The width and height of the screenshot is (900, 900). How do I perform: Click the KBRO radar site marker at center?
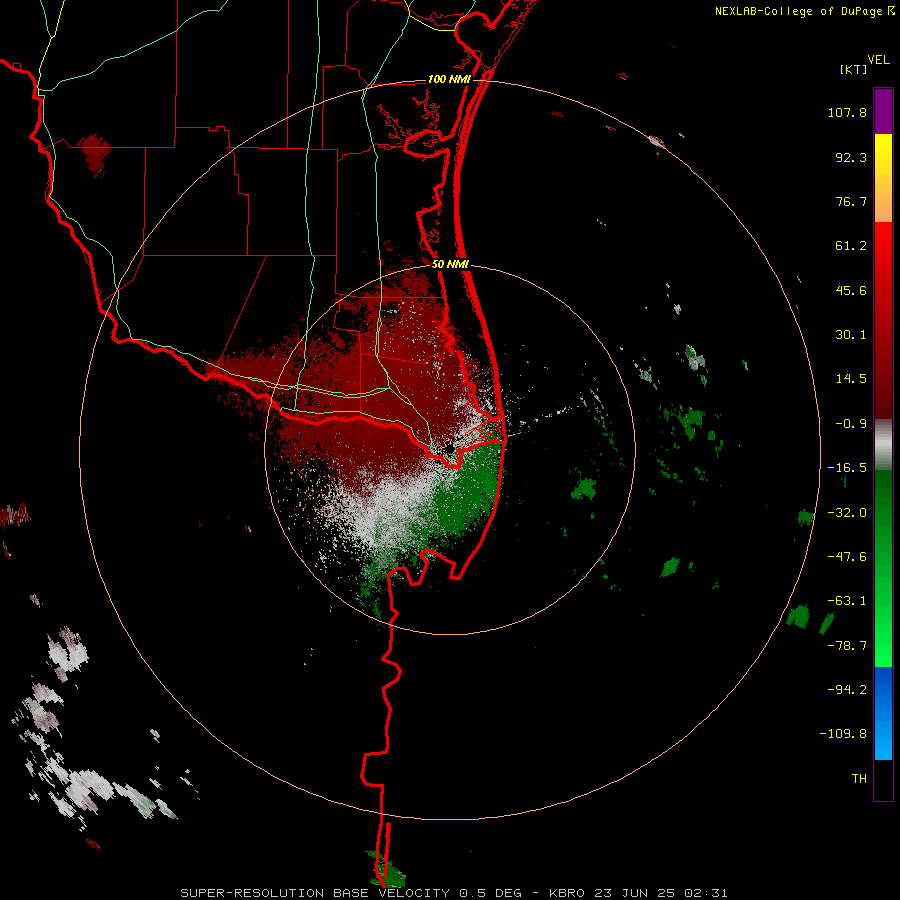(x=449, y=448)
